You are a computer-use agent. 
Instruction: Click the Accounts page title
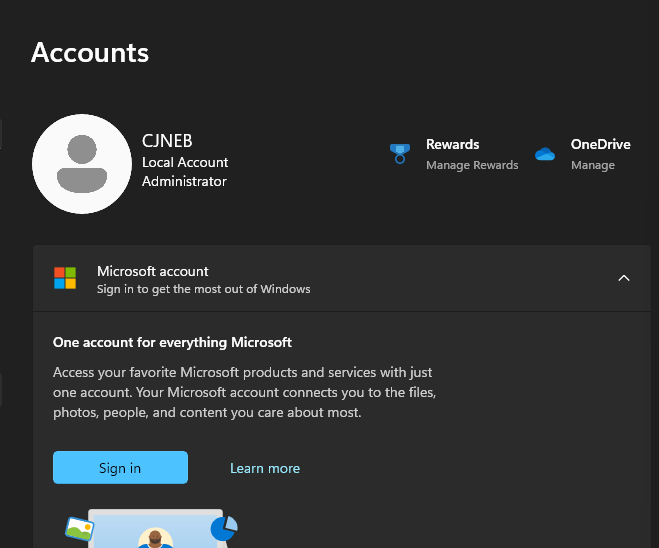(90, 53)
